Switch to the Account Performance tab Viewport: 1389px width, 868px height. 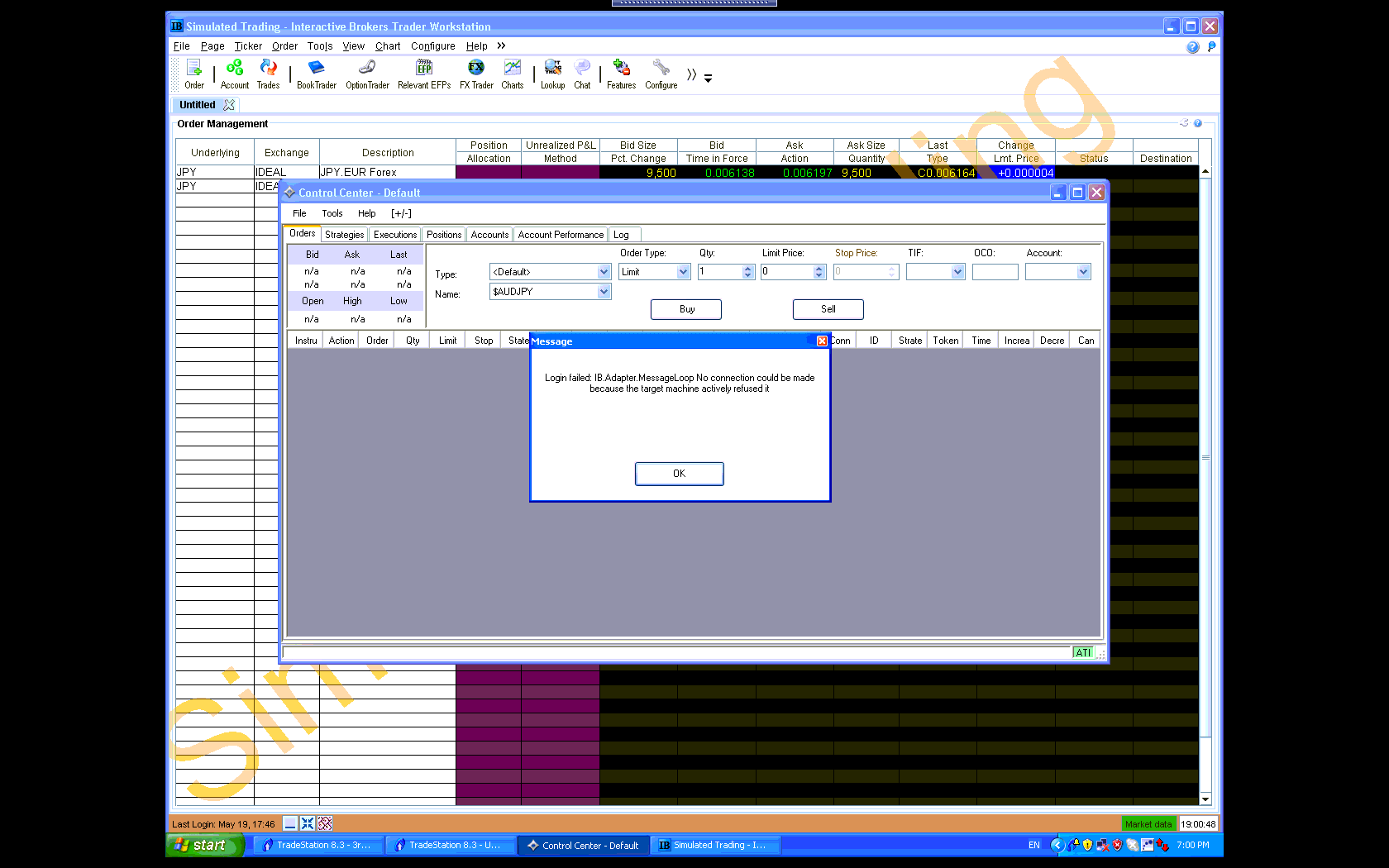(561, 235)
